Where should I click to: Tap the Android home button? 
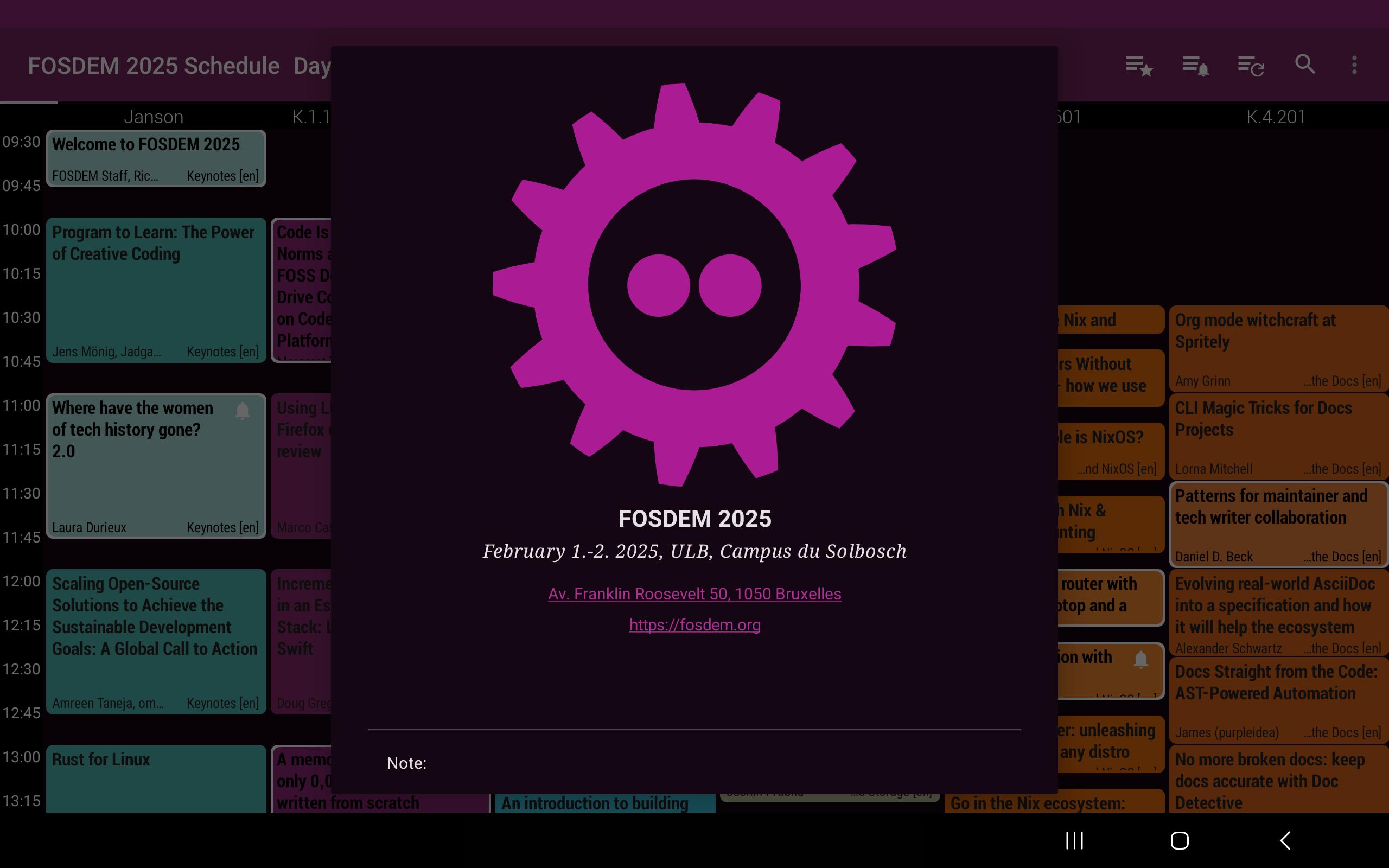tap(1180, 840)
